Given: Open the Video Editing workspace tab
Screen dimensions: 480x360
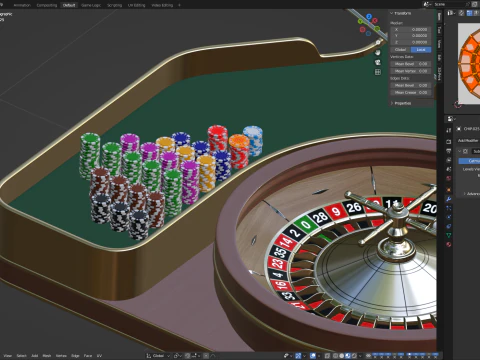Looking at the screenshot, I should coord(162,5).
